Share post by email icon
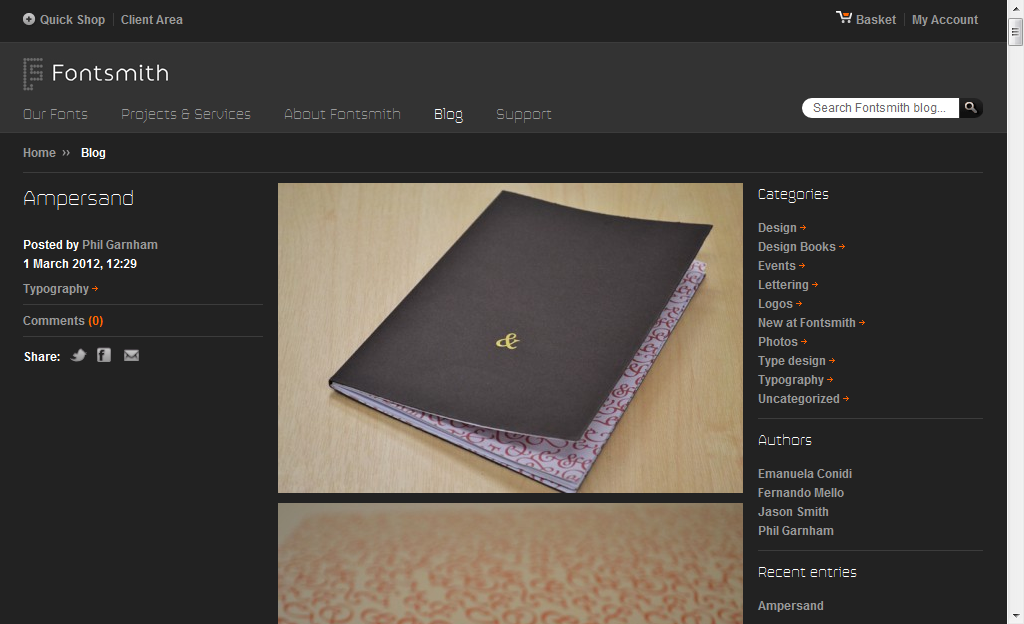This screenshot has width=1024, height=624. tap(131, 355)
